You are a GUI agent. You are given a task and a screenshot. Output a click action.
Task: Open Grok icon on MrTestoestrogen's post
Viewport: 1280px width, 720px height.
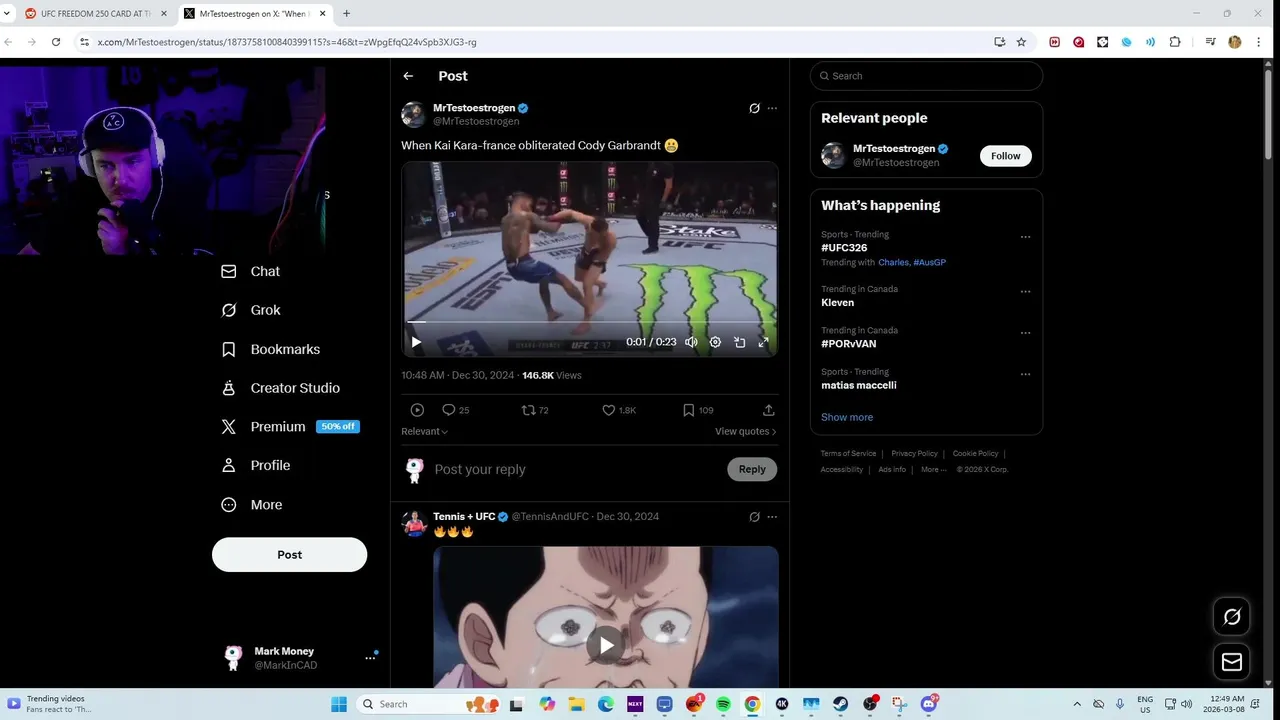754,108
